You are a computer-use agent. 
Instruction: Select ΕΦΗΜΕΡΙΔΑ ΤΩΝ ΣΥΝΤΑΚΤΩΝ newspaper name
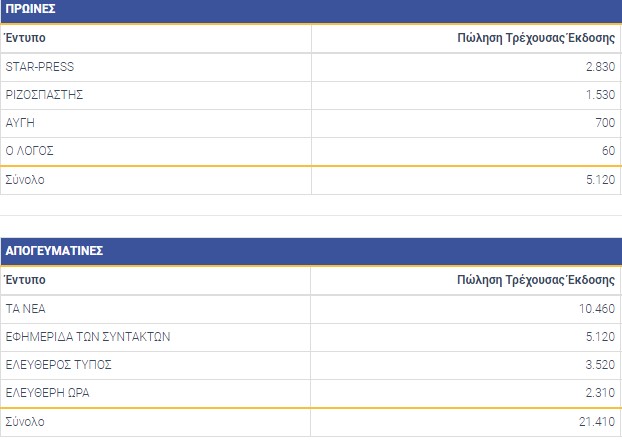tap(88, 336)
